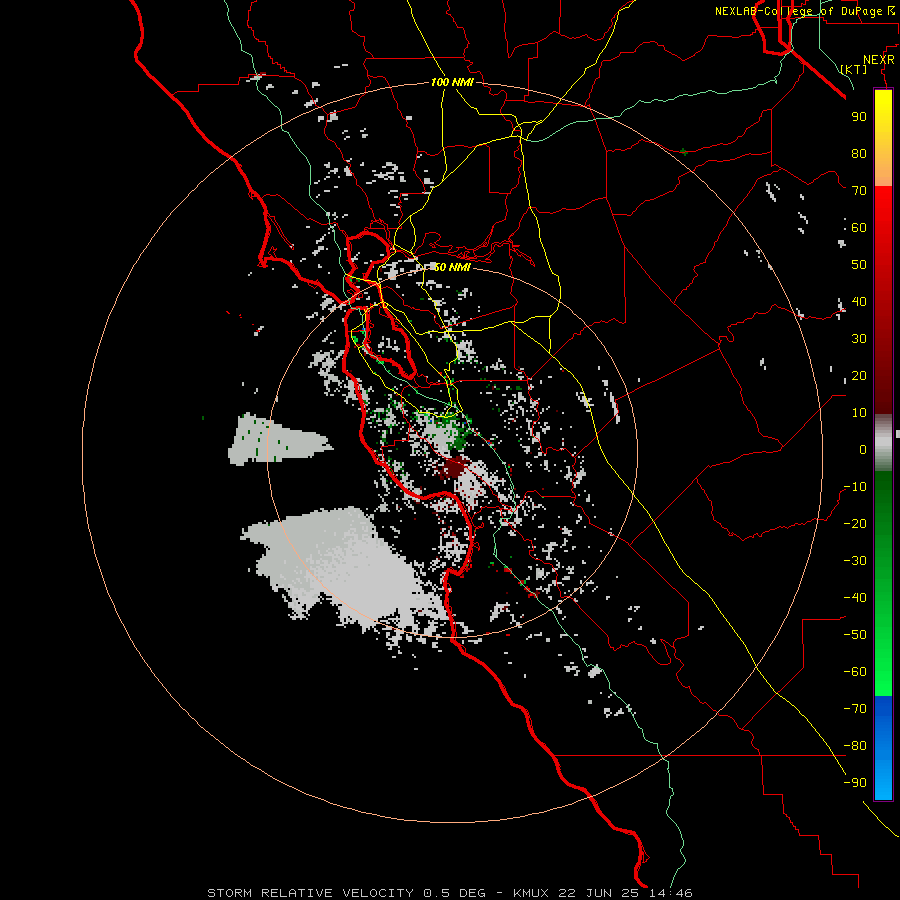Click the positive 90 value on velocity scale
Image resolution: width=900 pixels, height=900 pixels.
(x=859, y=117)
